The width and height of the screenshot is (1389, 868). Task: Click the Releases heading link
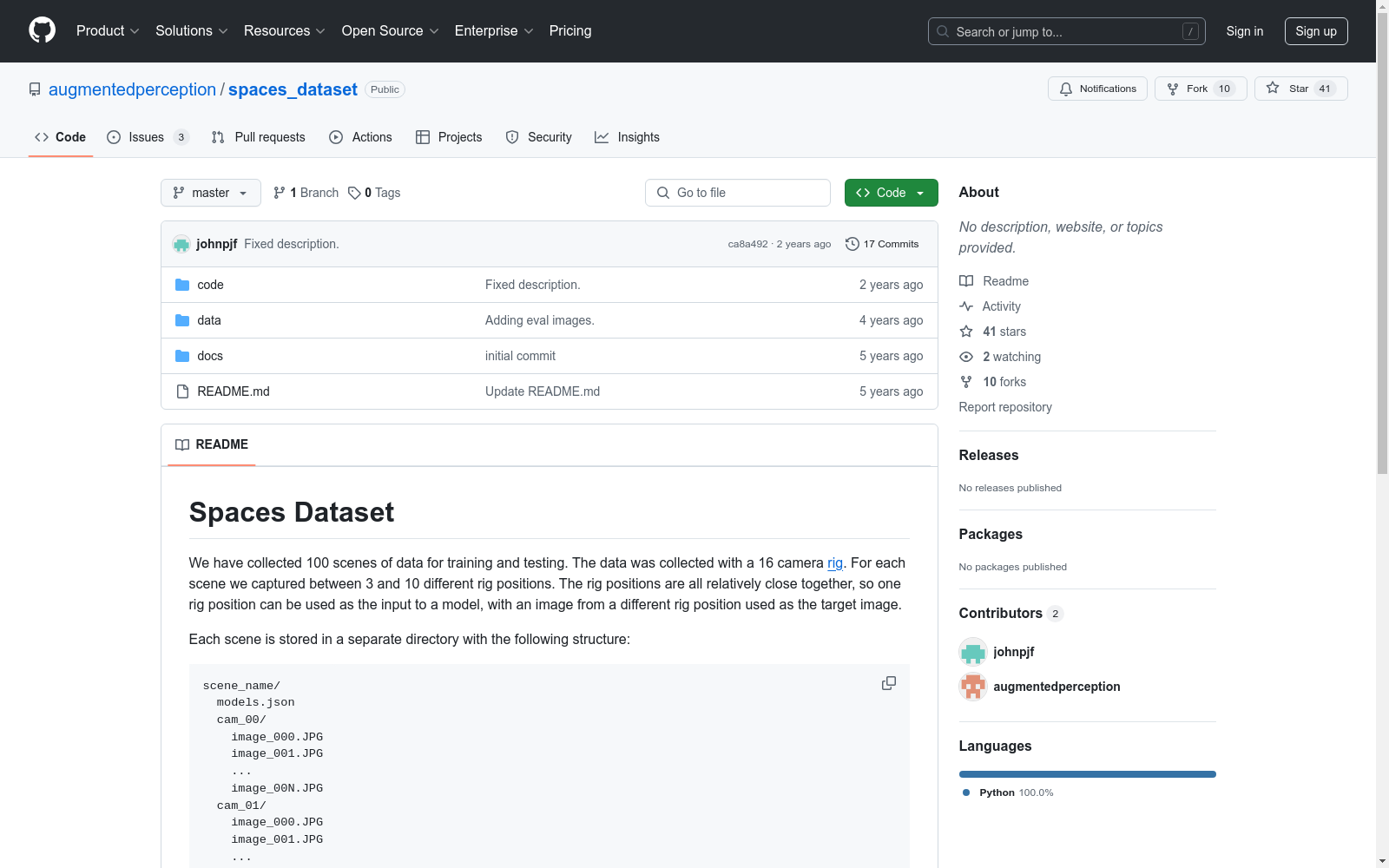click(x=989, y=455)
